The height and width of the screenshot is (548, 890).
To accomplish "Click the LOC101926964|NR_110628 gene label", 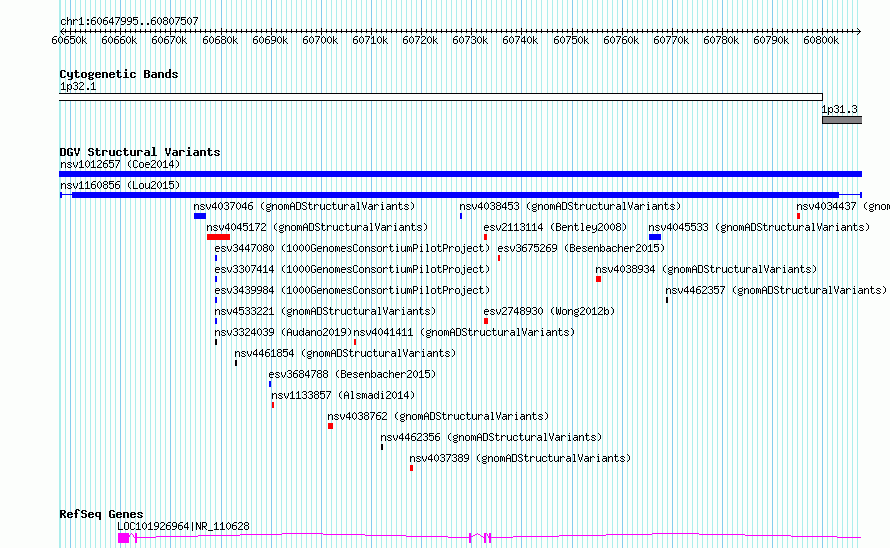I will tap(183, 526).
